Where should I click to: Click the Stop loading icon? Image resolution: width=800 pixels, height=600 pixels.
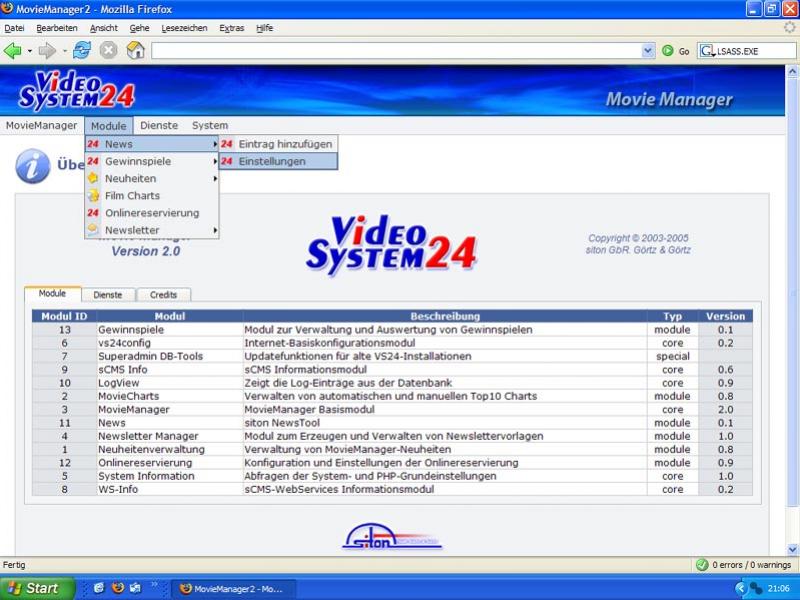click(x=108, y=51)
